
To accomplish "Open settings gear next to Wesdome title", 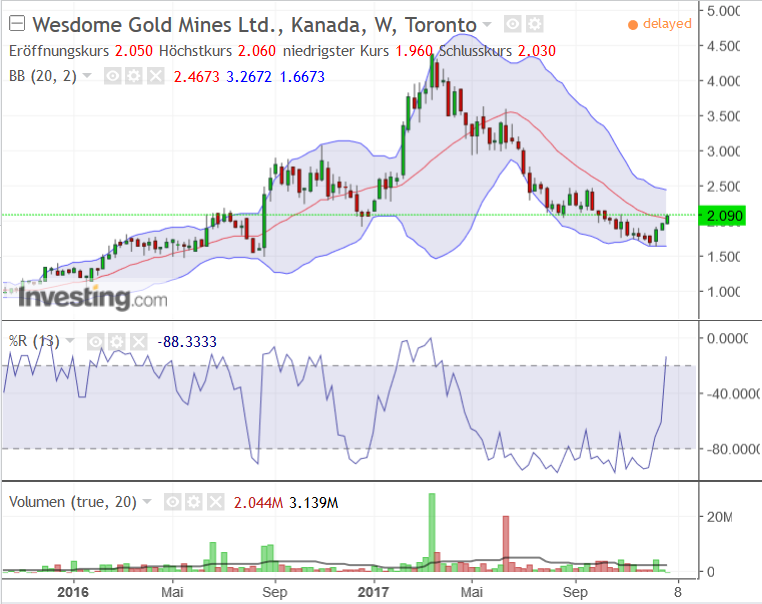I will pos(535,24).
